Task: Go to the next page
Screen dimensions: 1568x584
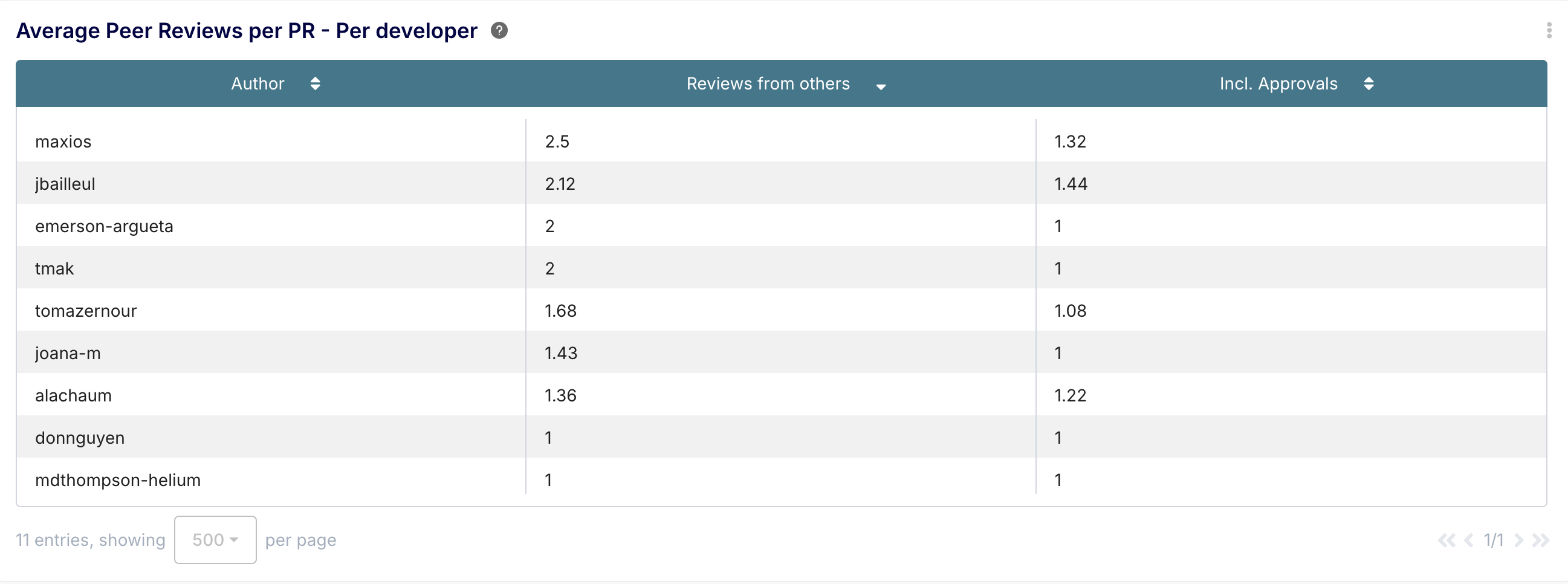Action: 1518,540
